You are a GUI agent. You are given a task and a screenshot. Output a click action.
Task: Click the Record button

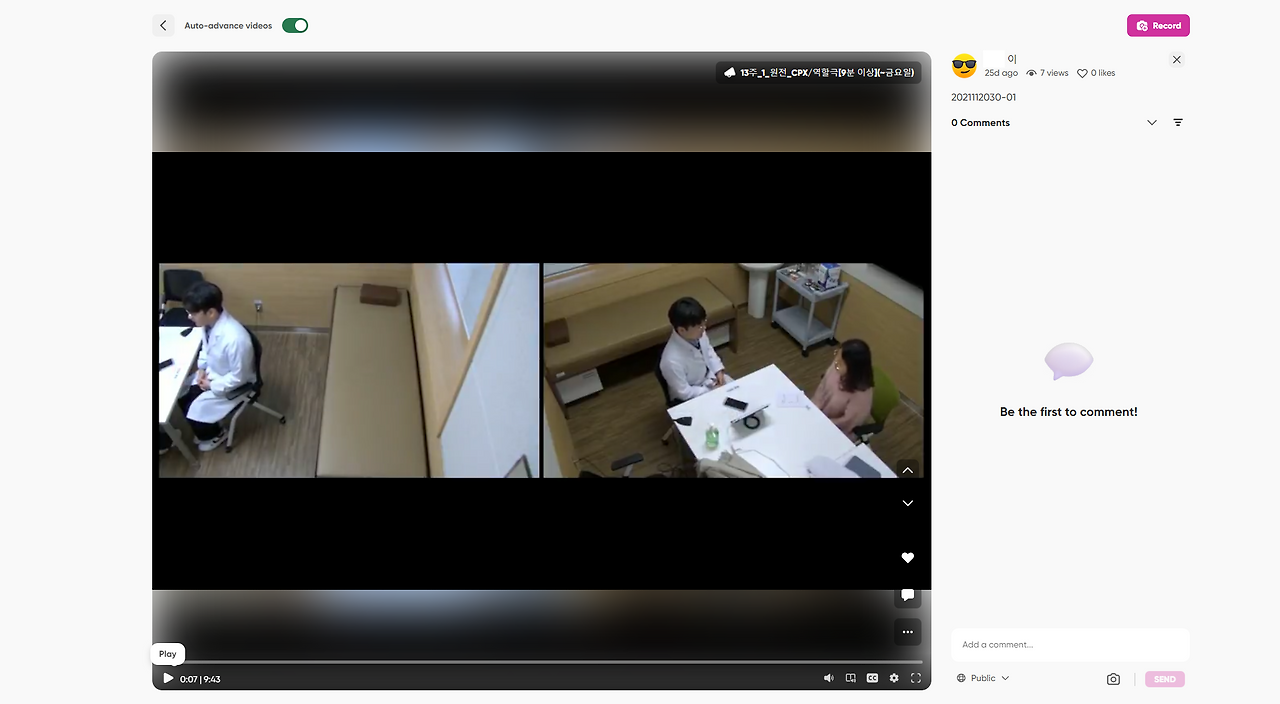(x=1158, y=25)
